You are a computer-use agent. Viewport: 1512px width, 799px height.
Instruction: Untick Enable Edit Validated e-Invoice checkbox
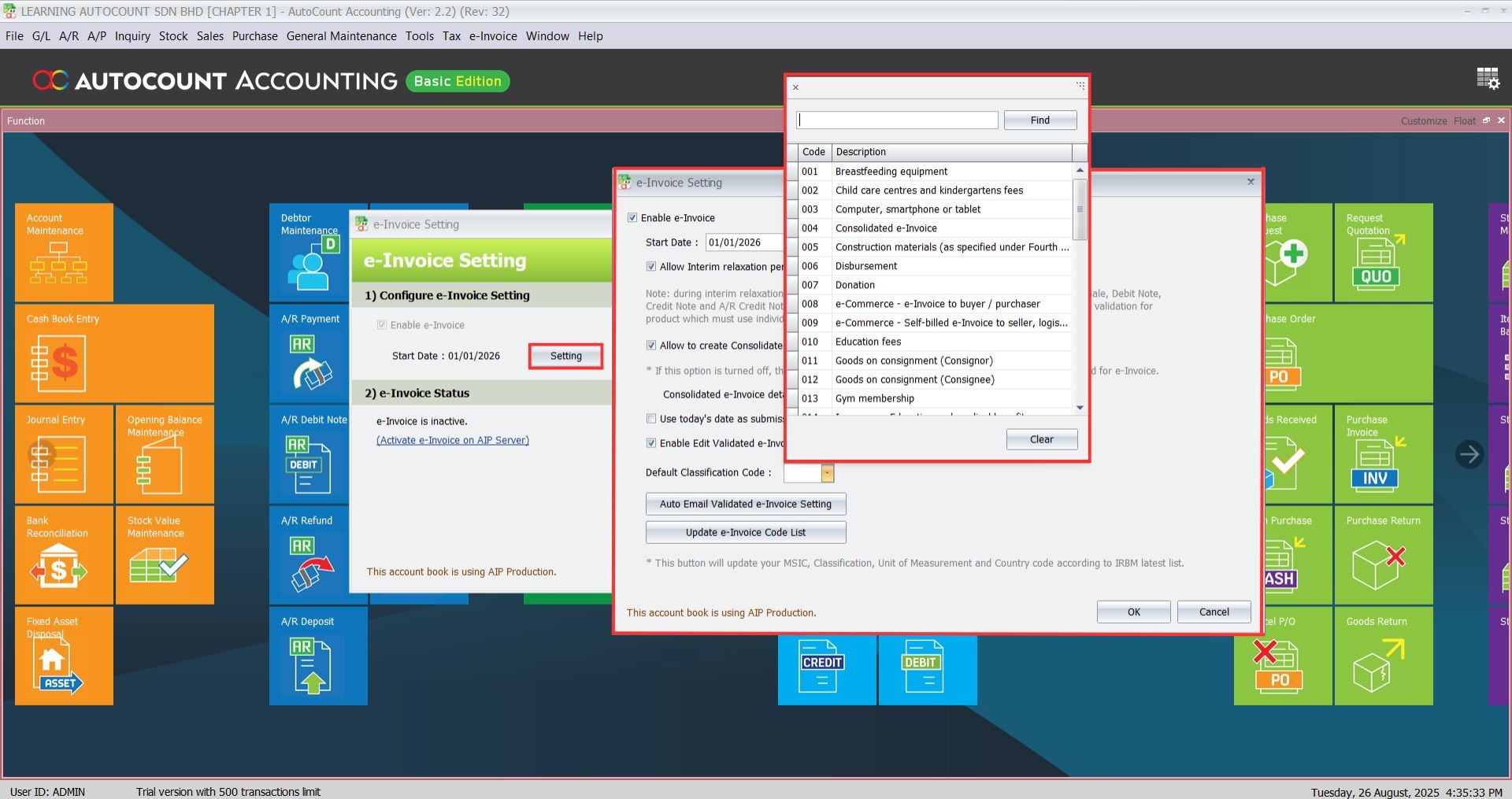click(x=651, y=443)
